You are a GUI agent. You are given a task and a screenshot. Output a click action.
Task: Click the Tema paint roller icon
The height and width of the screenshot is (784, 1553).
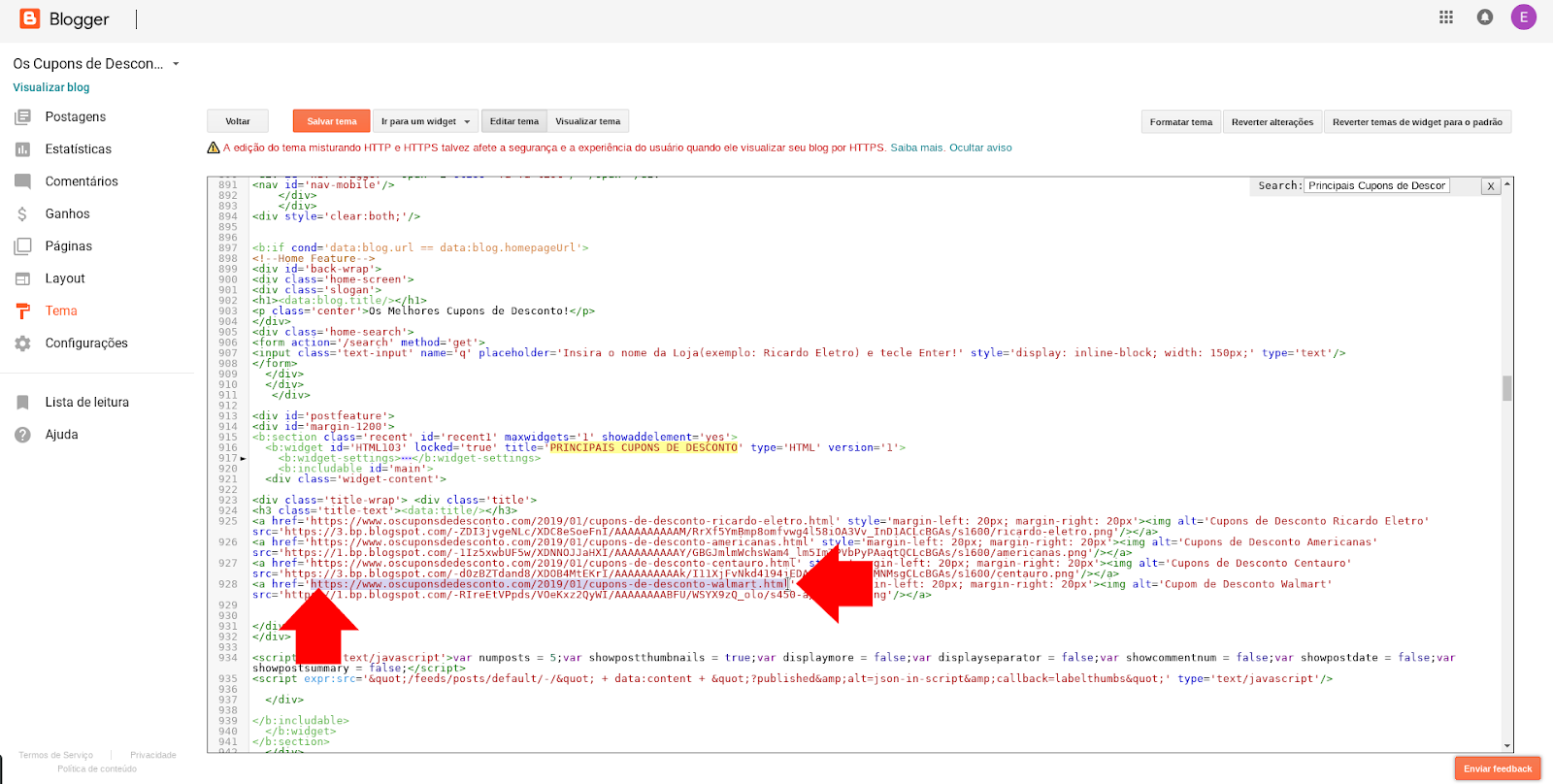coord(23,311)
